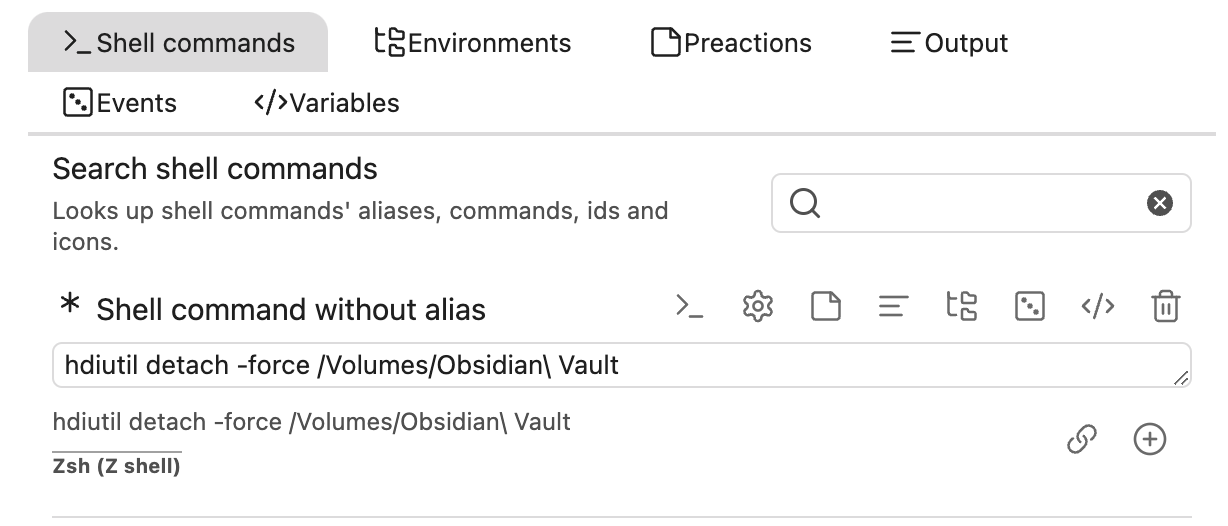Show the Variables tab
Viewport: 1228px width, 526px height.
pyautogui.click(x=327, y=103)
